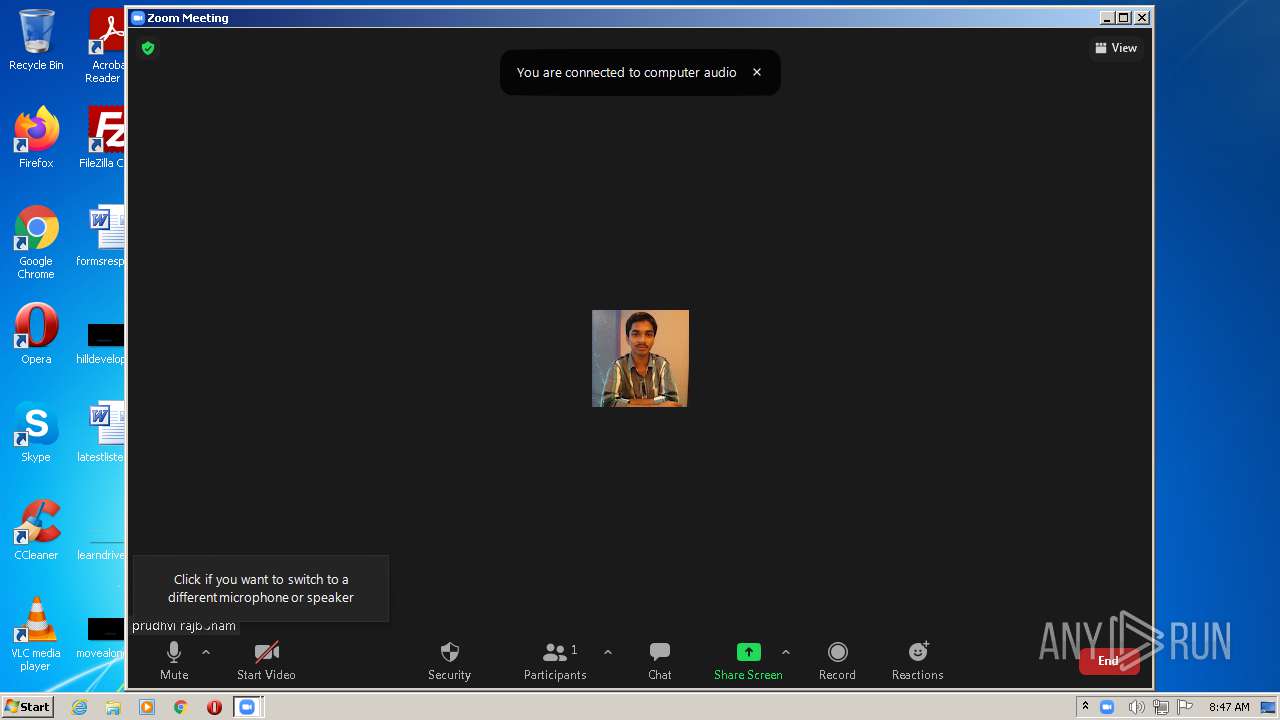Open the formsresp Word document icon
This screenshot has width=1280, height=720.
pos(103,236)
